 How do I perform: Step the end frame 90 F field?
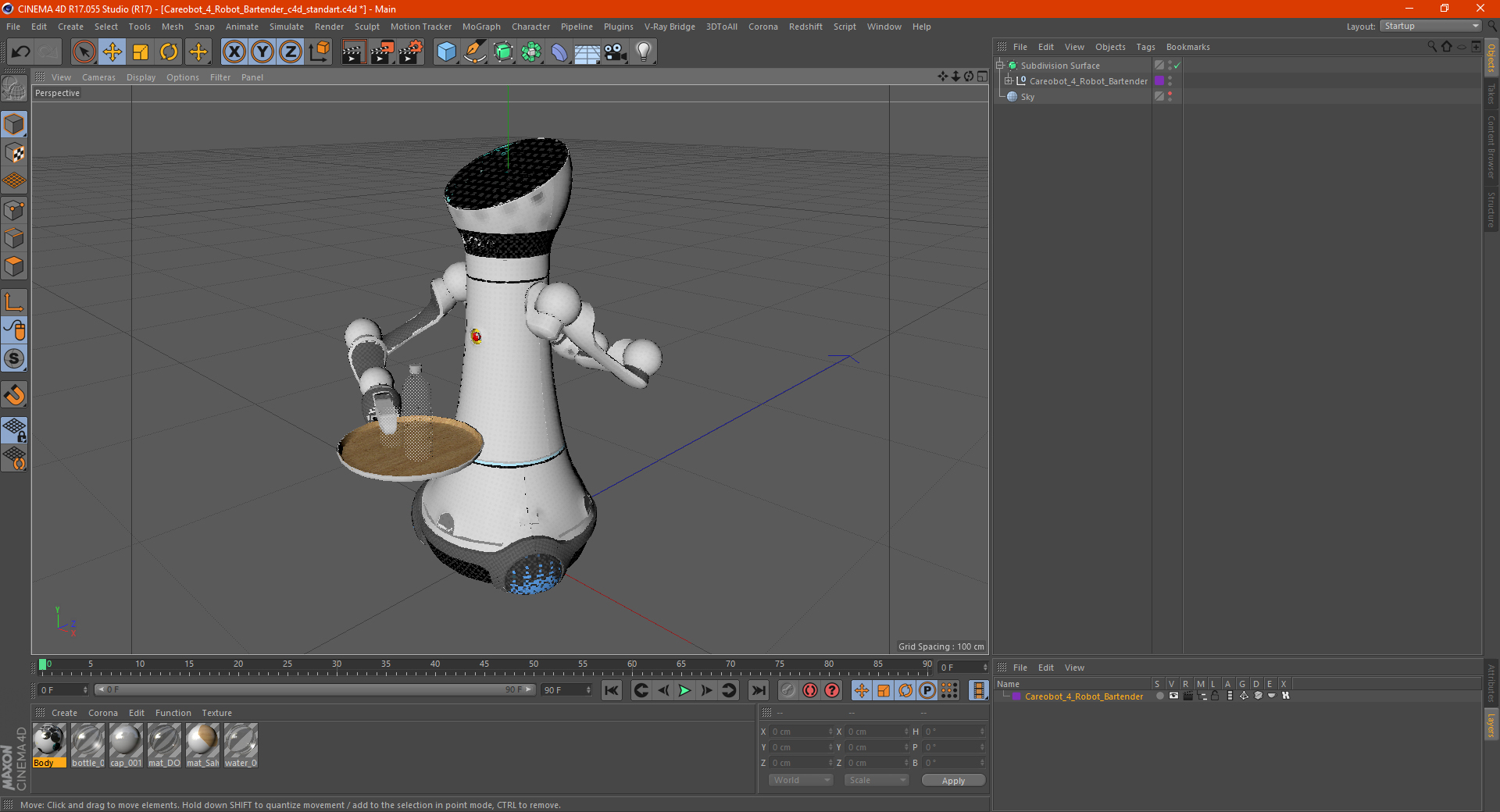coord(566,690)
